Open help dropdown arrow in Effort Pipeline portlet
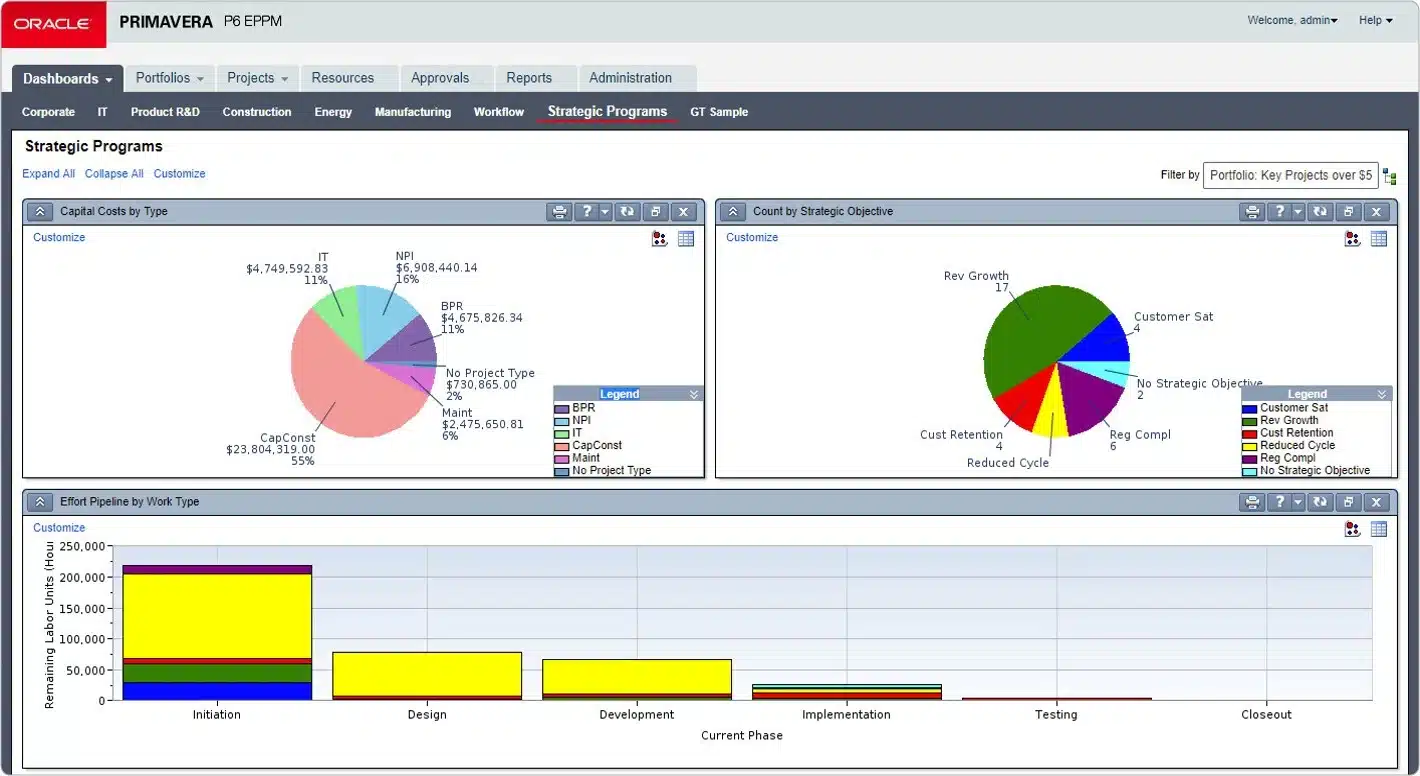1420x776 pixels. 1296,502
